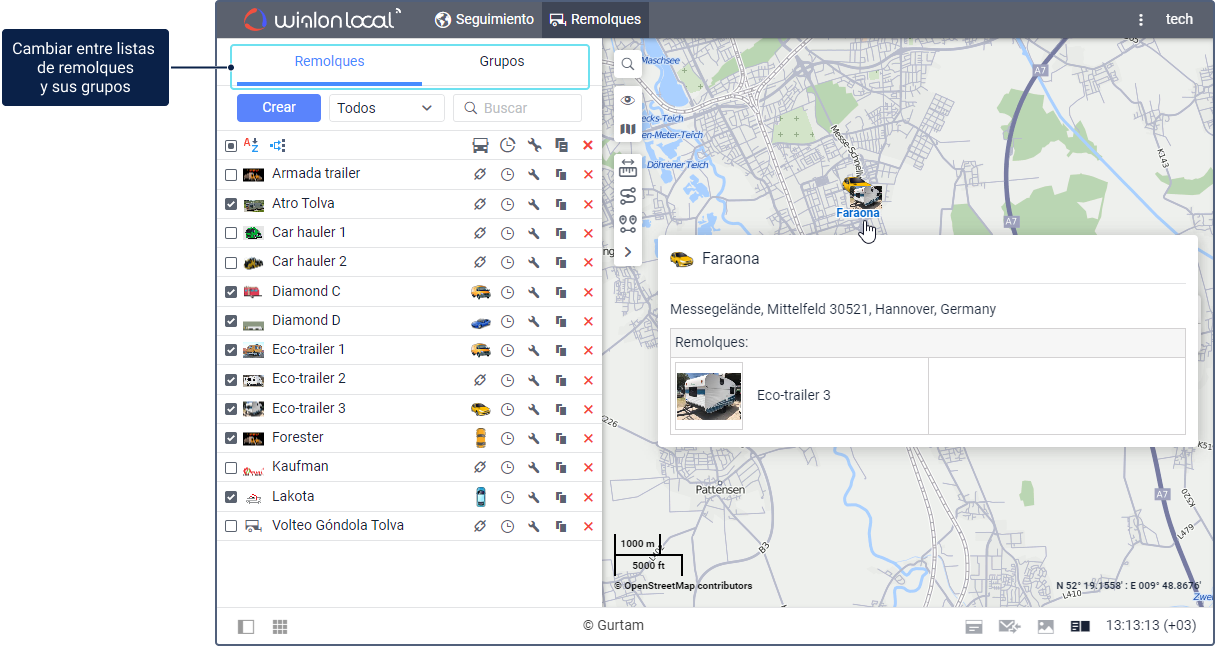This screenshot has width=1215, height=646.
Task: Expand the map tools chevron arrow
Action: [x=628, y=252]
